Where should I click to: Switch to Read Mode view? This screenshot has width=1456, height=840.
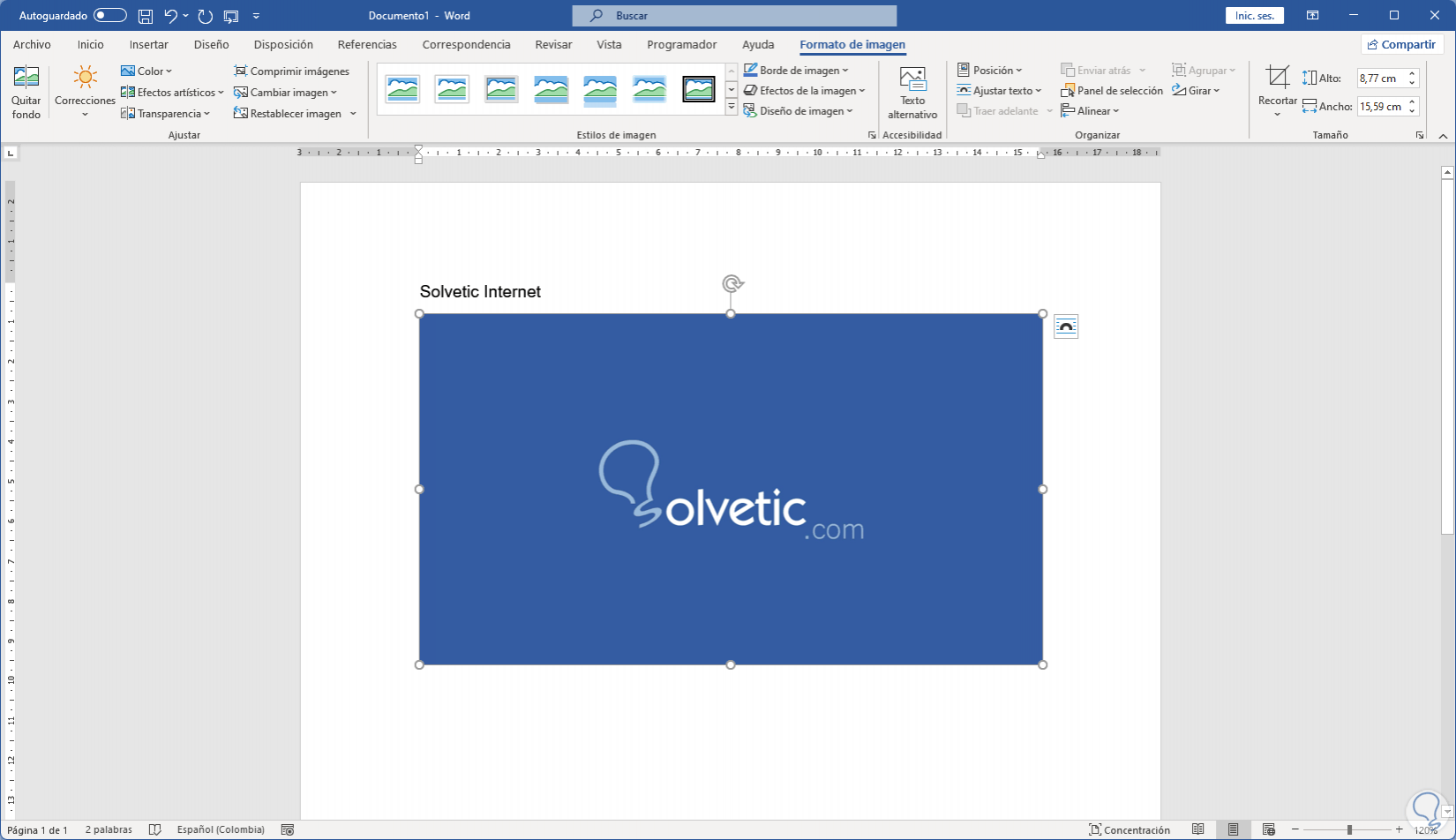pyautogui.click(x=1198, y=829)
